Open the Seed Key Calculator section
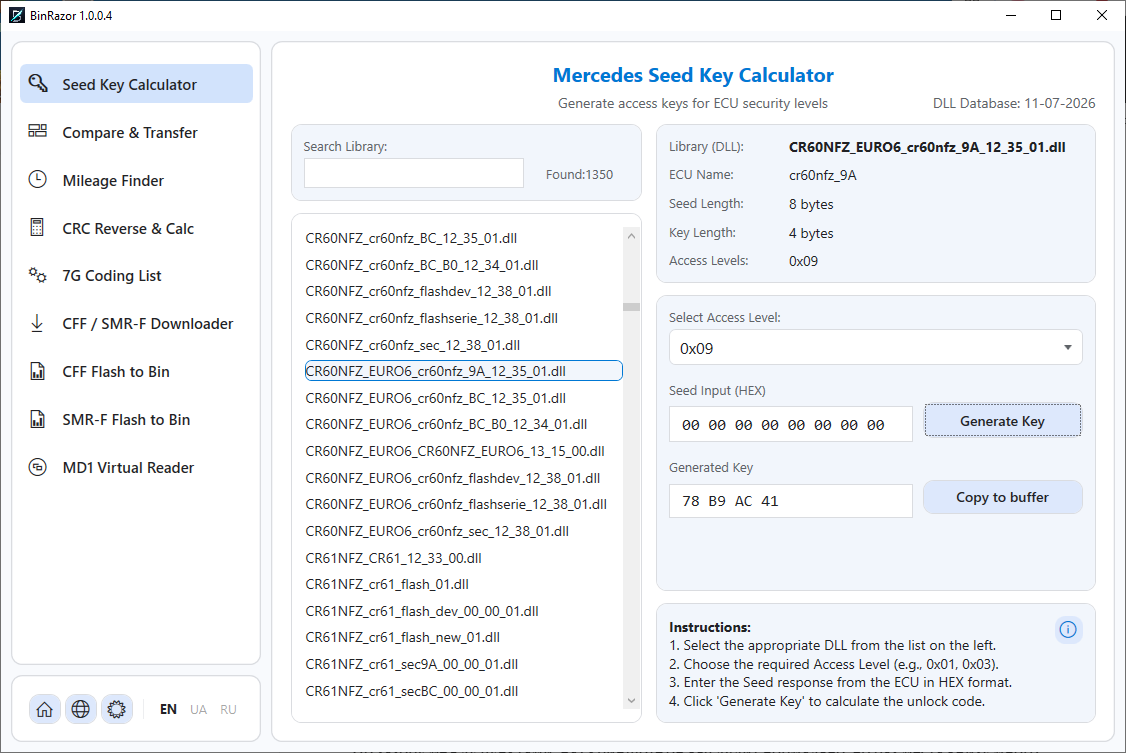 (136, 84)
